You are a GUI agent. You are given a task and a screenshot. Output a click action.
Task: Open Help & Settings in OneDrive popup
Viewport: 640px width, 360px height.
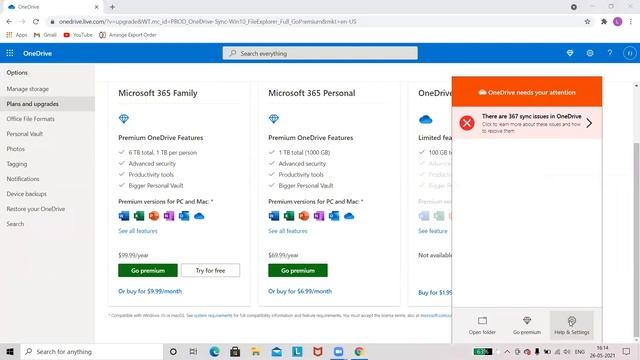click(x=571, y=326)
